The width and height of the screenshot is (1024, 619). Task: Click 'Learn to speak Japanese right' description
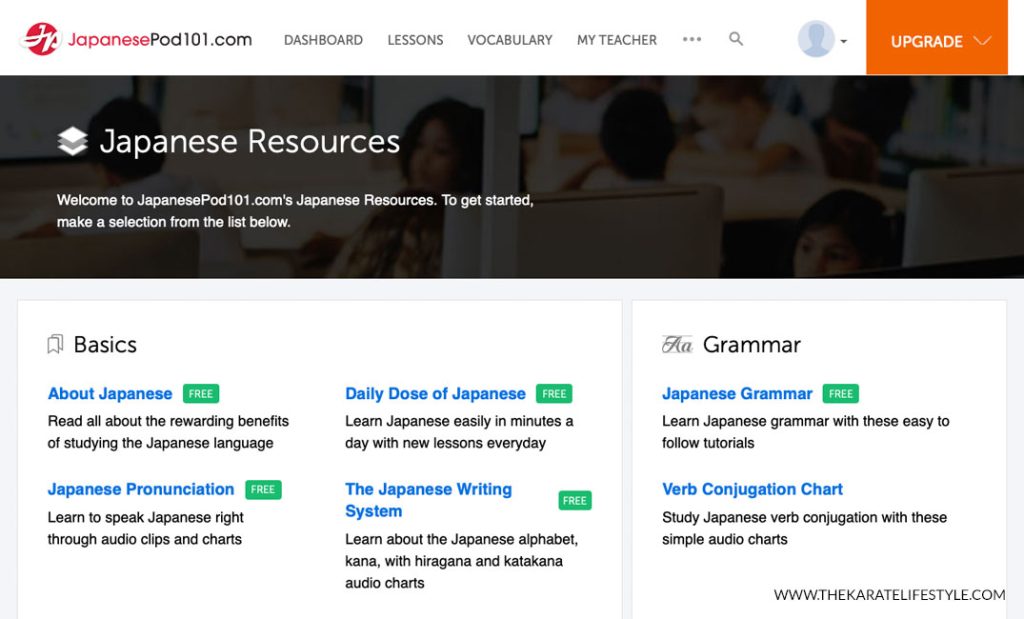tap(145, 528)
